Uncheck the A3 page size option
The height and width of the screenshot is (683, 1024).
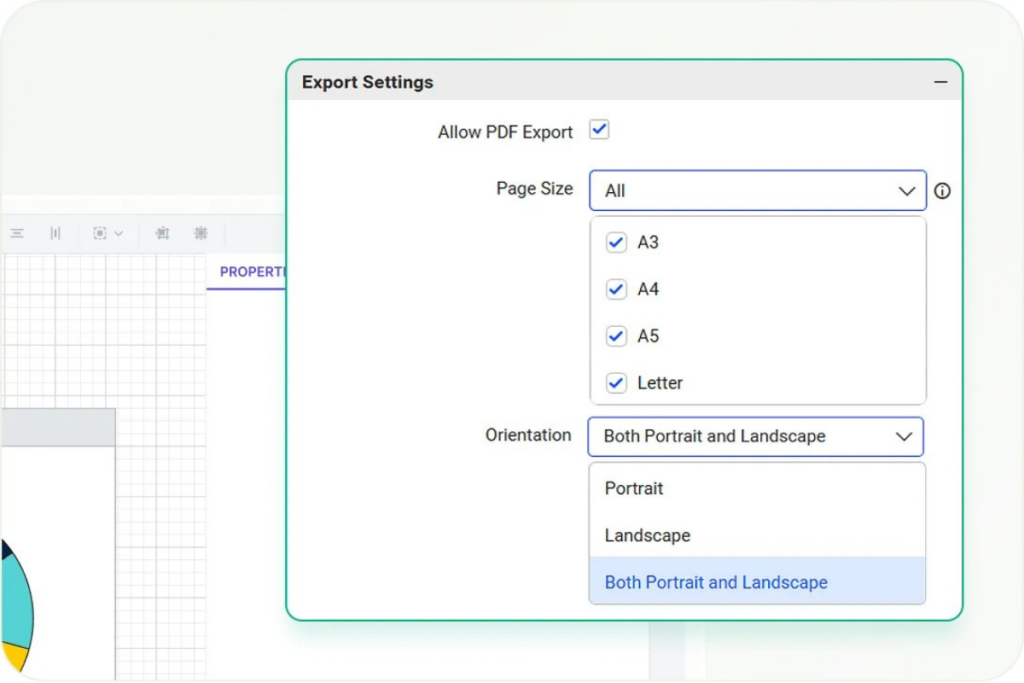pos(616,243)
